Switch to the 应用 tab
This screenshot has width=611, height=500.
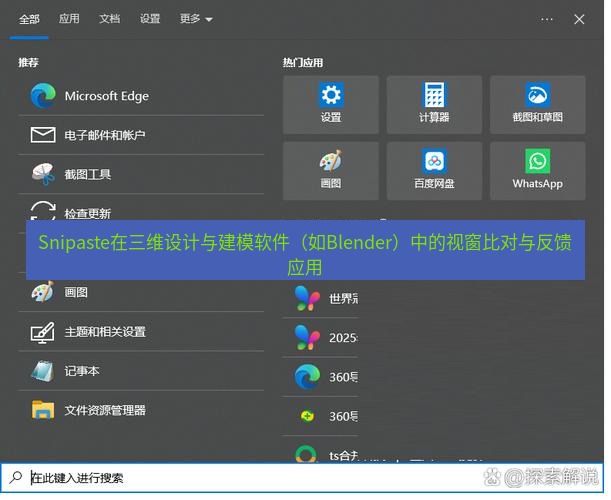(x=69, y=19)
